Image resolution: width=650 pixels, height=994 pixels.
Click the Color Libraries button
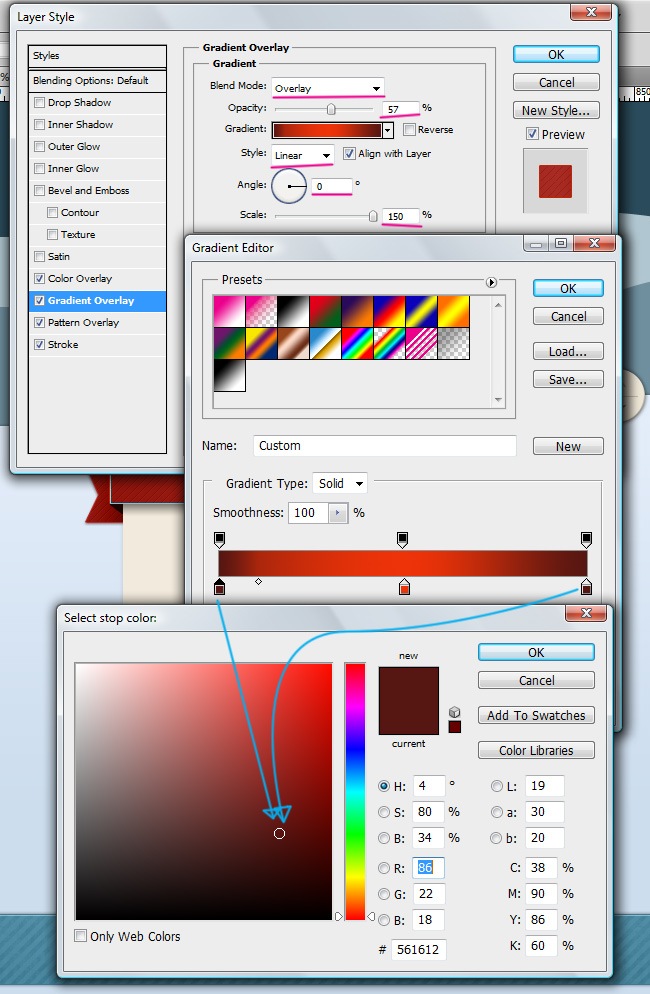click(x=536, y=750)
